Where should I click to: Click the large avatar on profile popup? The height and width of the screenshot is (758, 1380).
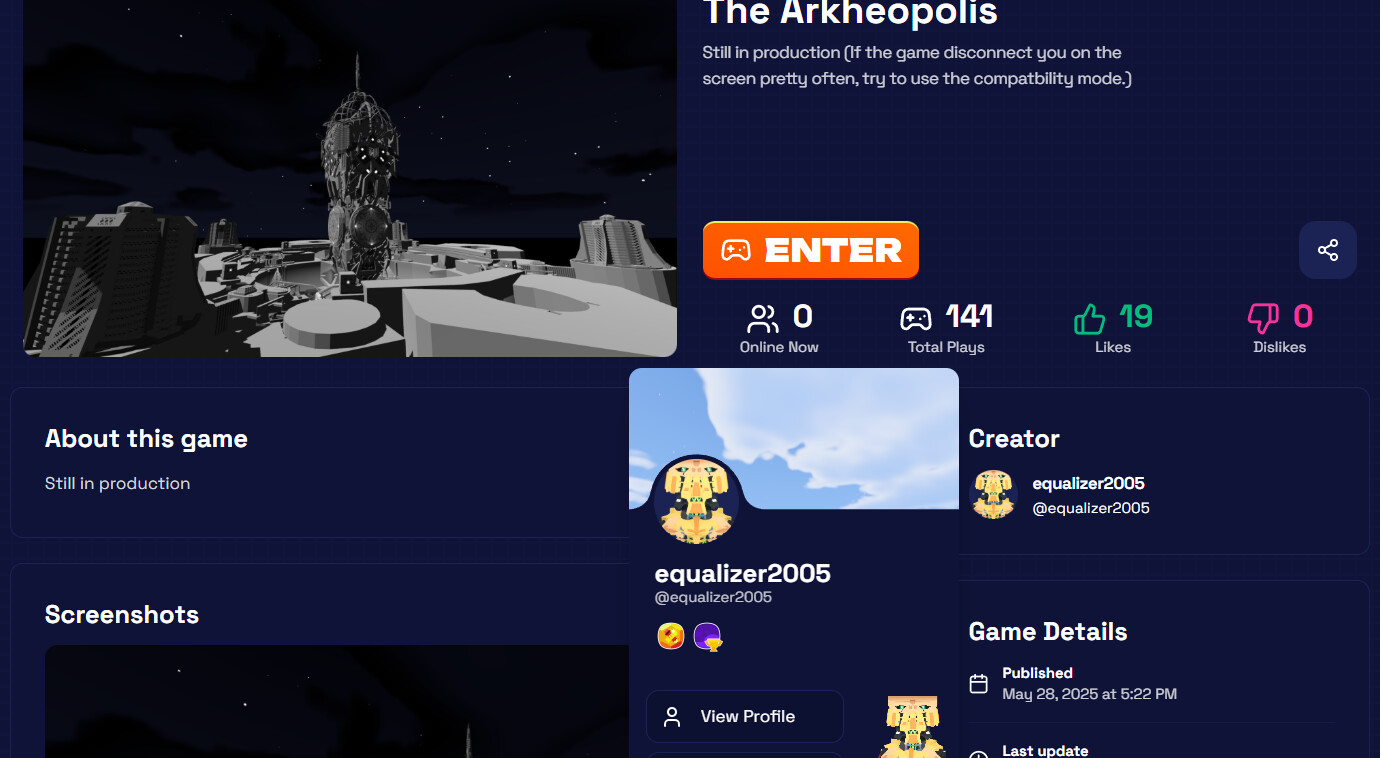click(x=696, y=500)
